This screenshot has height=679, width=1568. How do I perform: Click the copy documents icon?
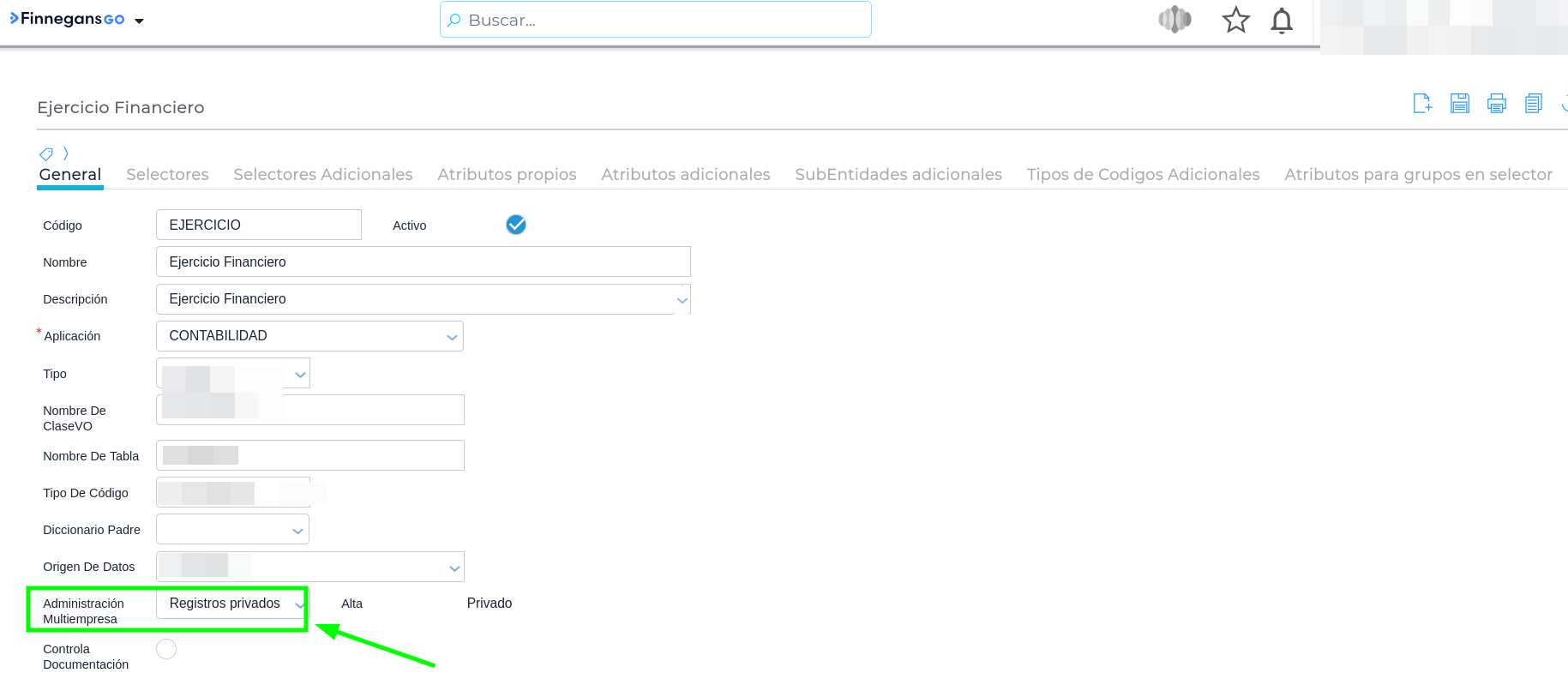(1534, 104)
